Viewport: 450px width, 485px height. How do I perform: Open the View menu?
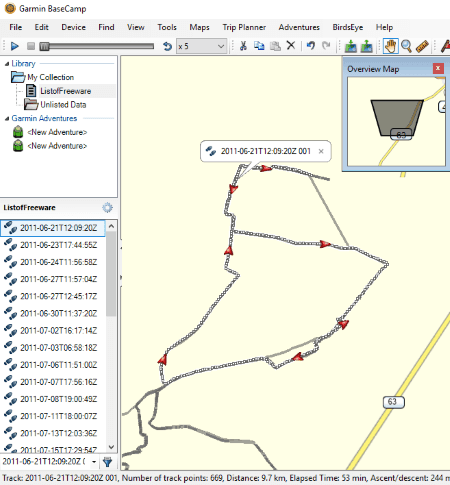136,27
